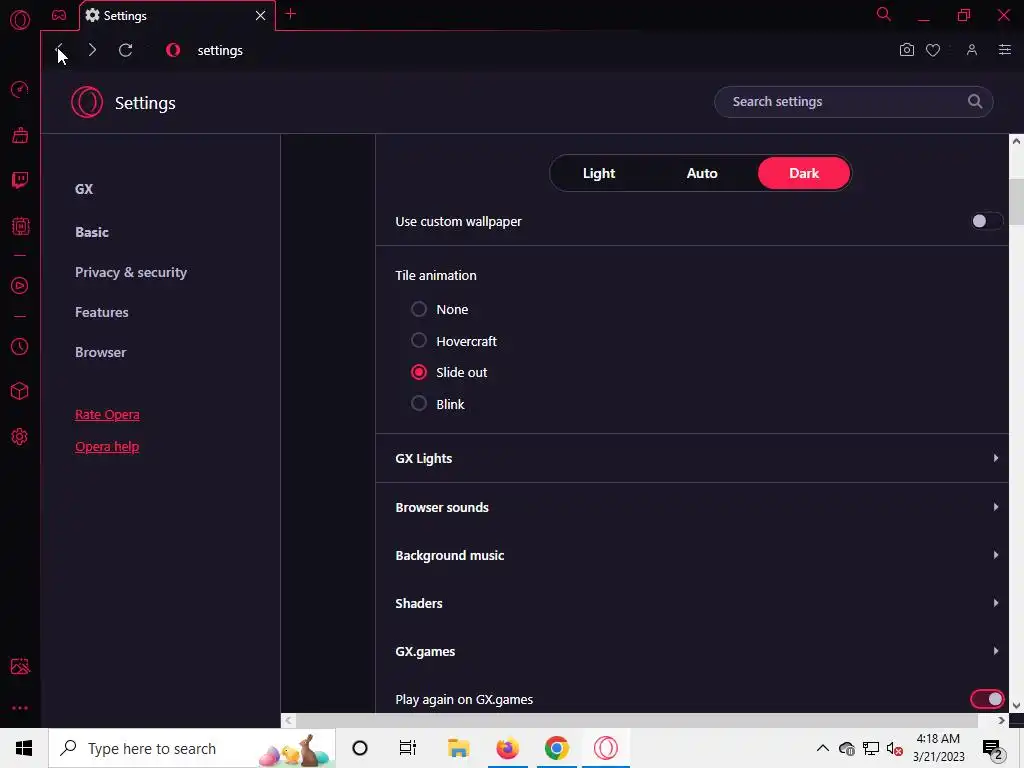Expand the Browser sounds section
This screenshot has height=768, width=1024.
click(x=692, y=507)
